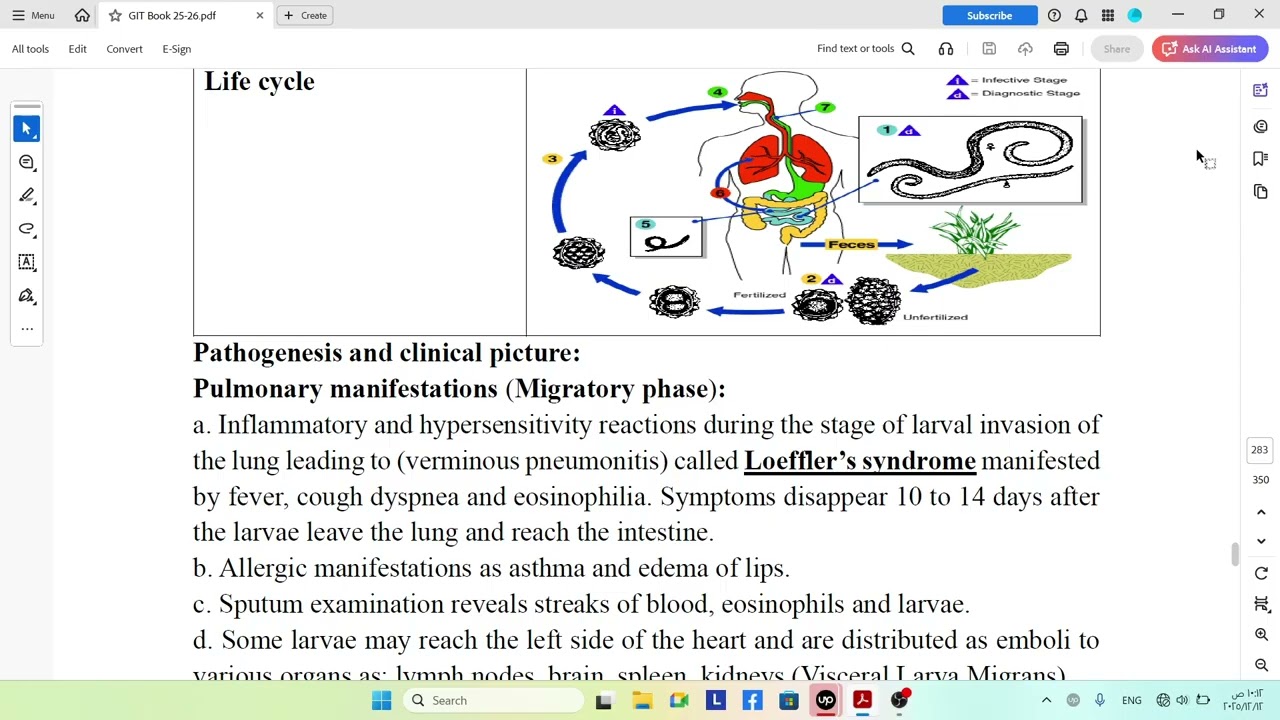Open AI Assistant panel icon in right sidebar
Screen dimensions: 1280x720
pos(1261,91)
